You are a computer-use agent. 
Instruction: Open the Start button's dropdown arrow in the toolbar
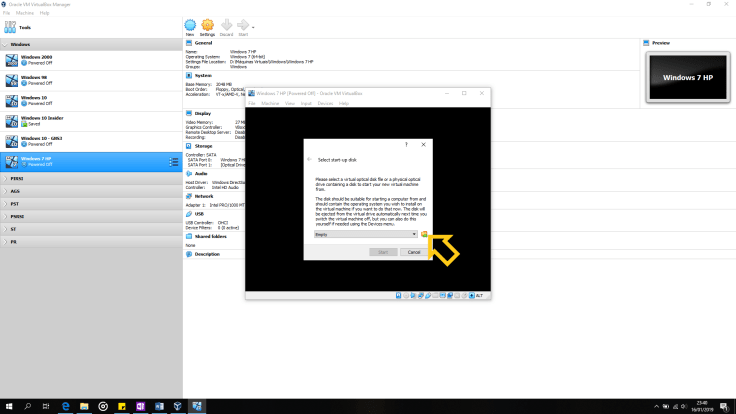[254, 27]
